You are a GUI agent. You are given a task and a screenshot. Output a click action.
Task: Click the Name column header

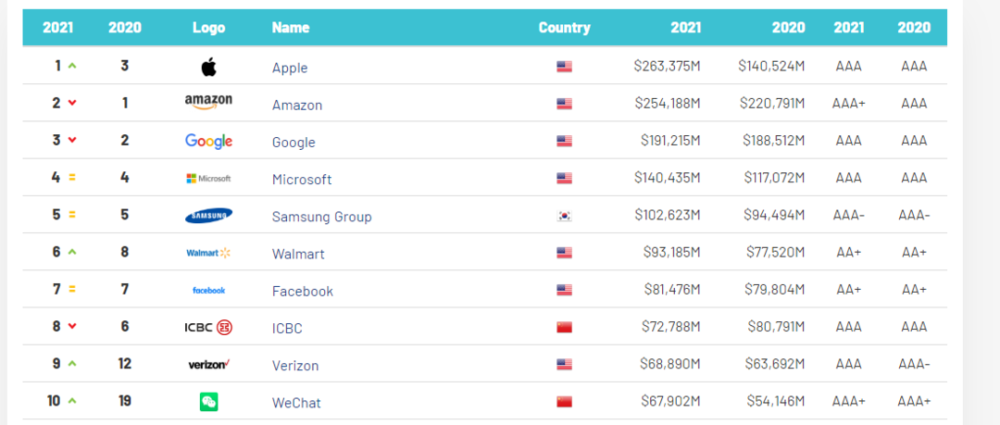click(x=290, y=28)
